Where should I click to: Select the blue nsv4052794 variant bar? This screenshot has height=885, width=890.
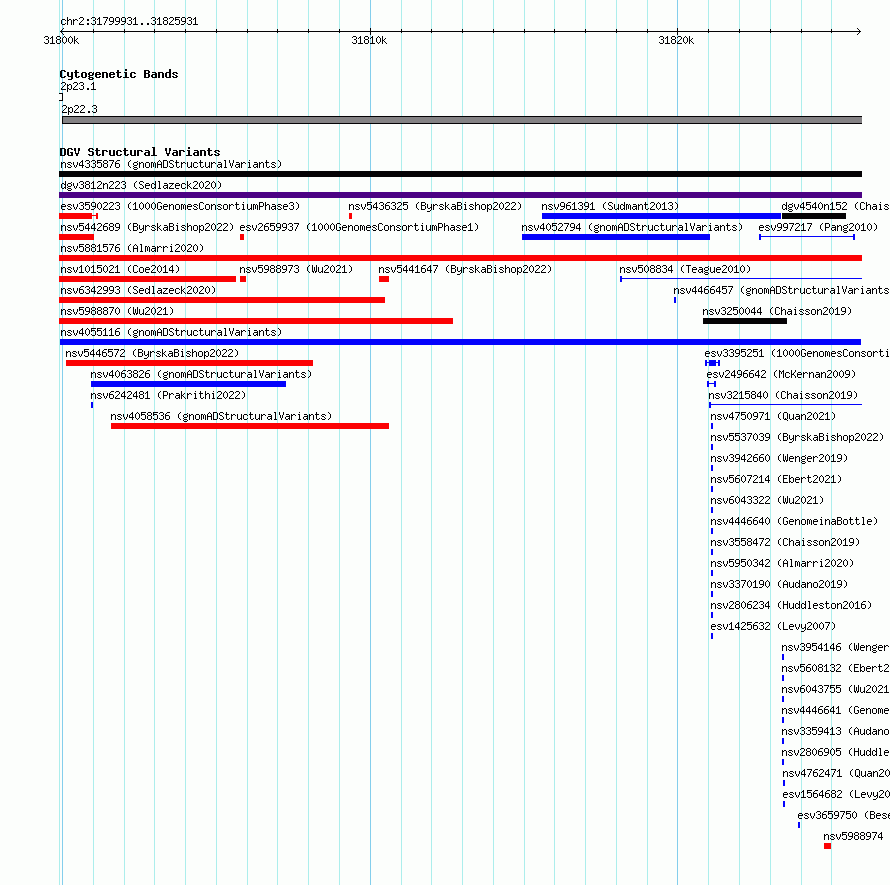[x=616, y=237]
